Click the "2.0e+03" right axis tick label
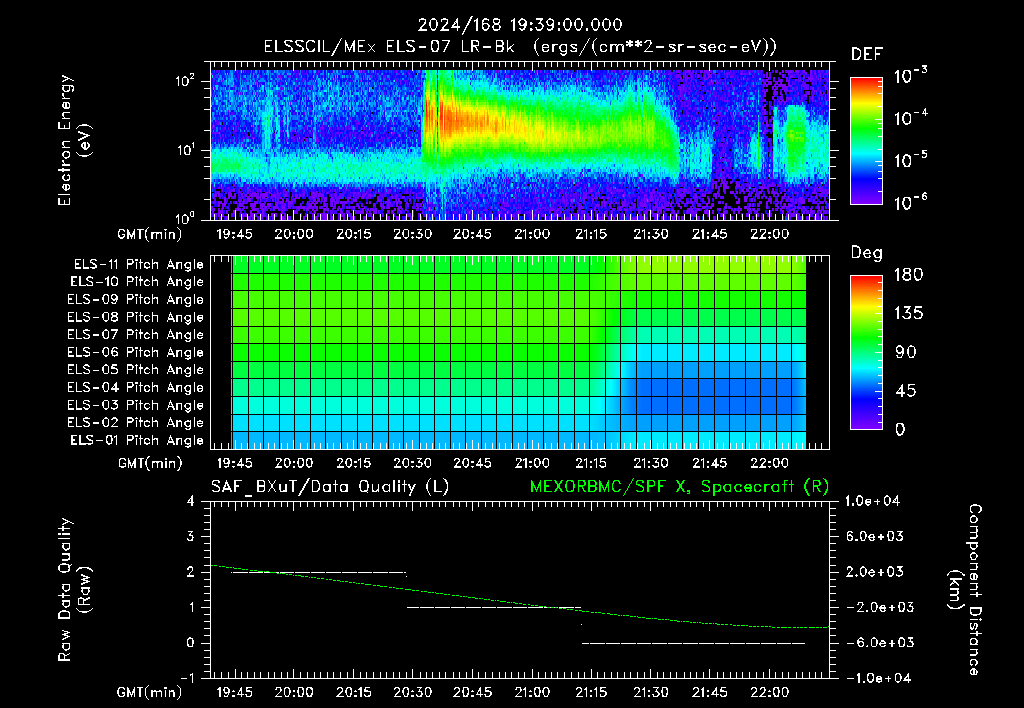1024x708 pixels. (x=875, y=571)
